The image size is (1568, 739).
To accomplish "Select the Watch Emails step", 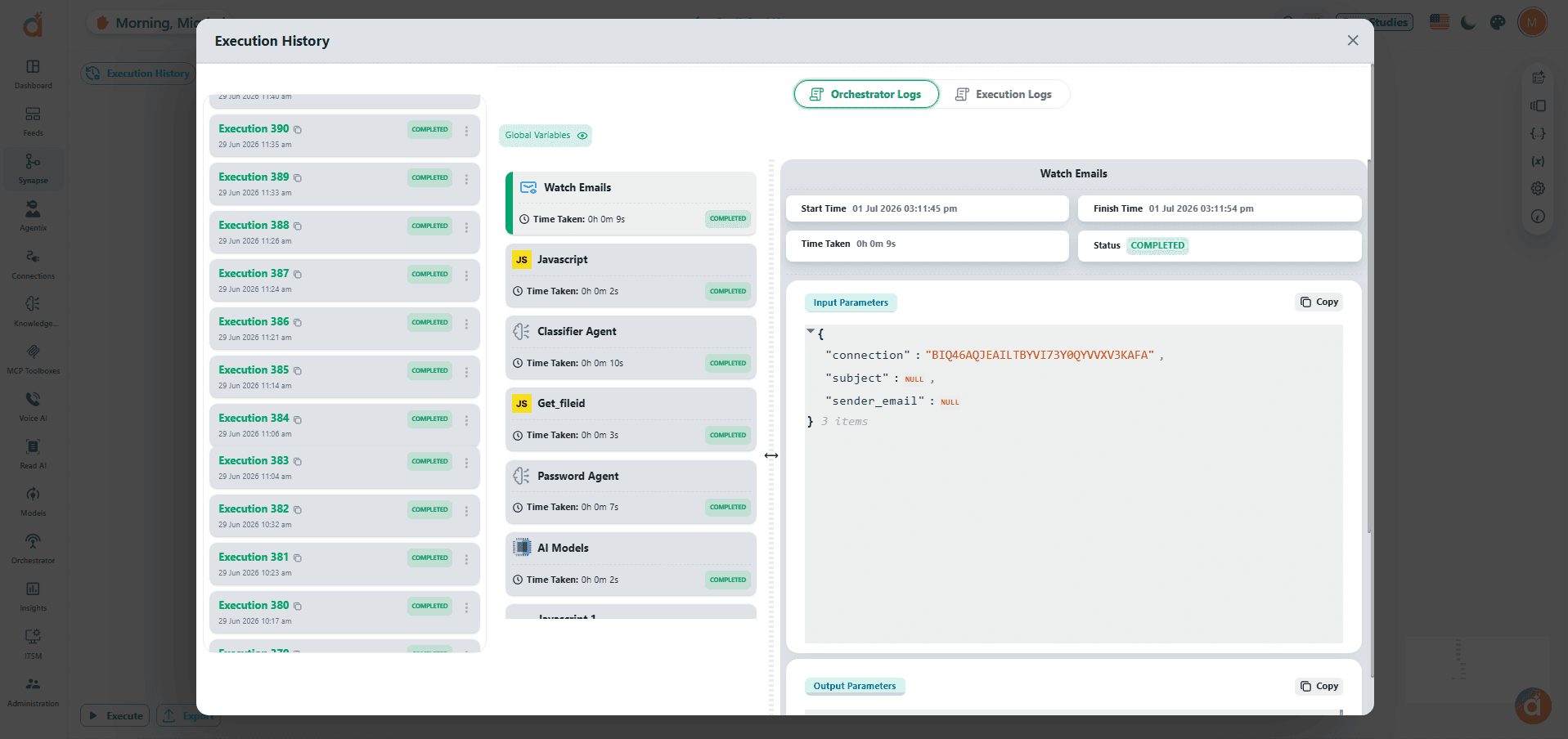I will (631, 204).
